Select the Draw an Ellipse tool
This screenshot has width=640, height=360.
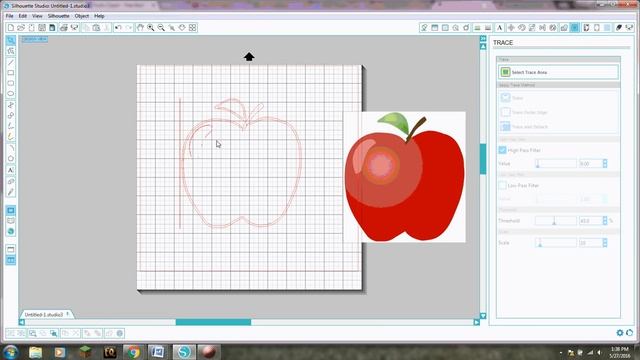(11, 93)
